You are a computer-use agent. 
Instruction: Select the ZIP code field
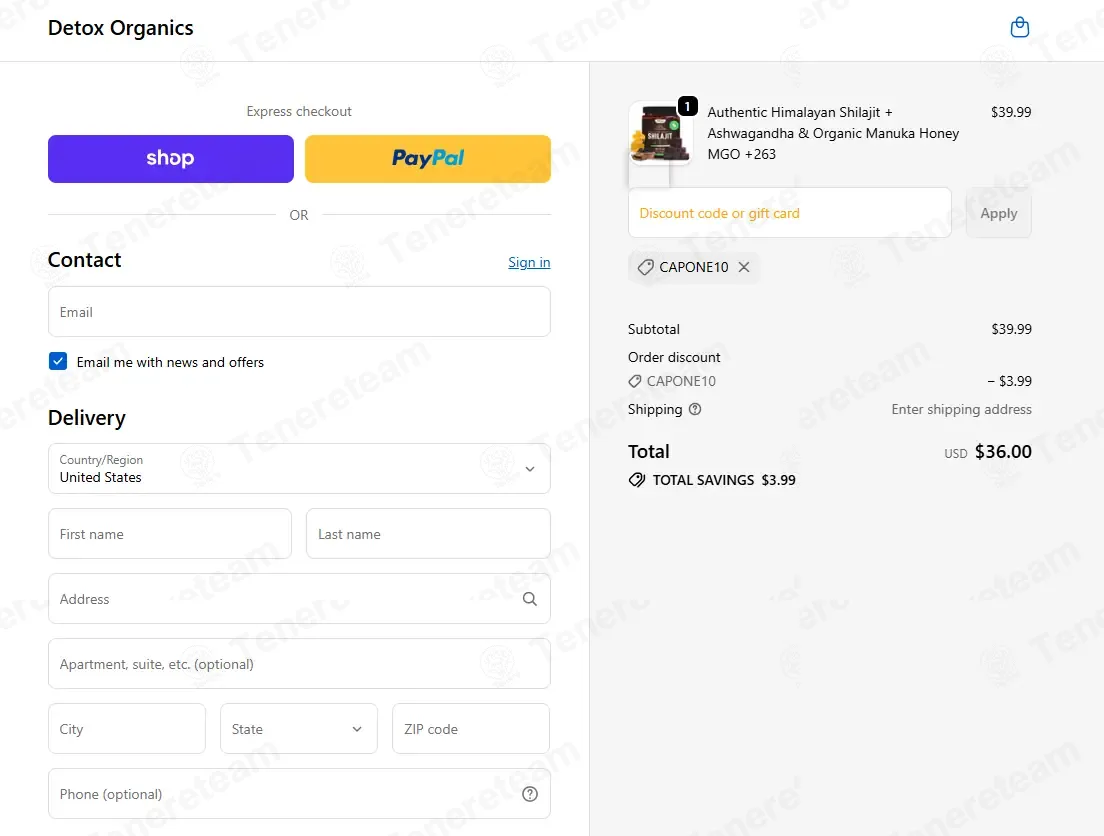tap(470, 728)
